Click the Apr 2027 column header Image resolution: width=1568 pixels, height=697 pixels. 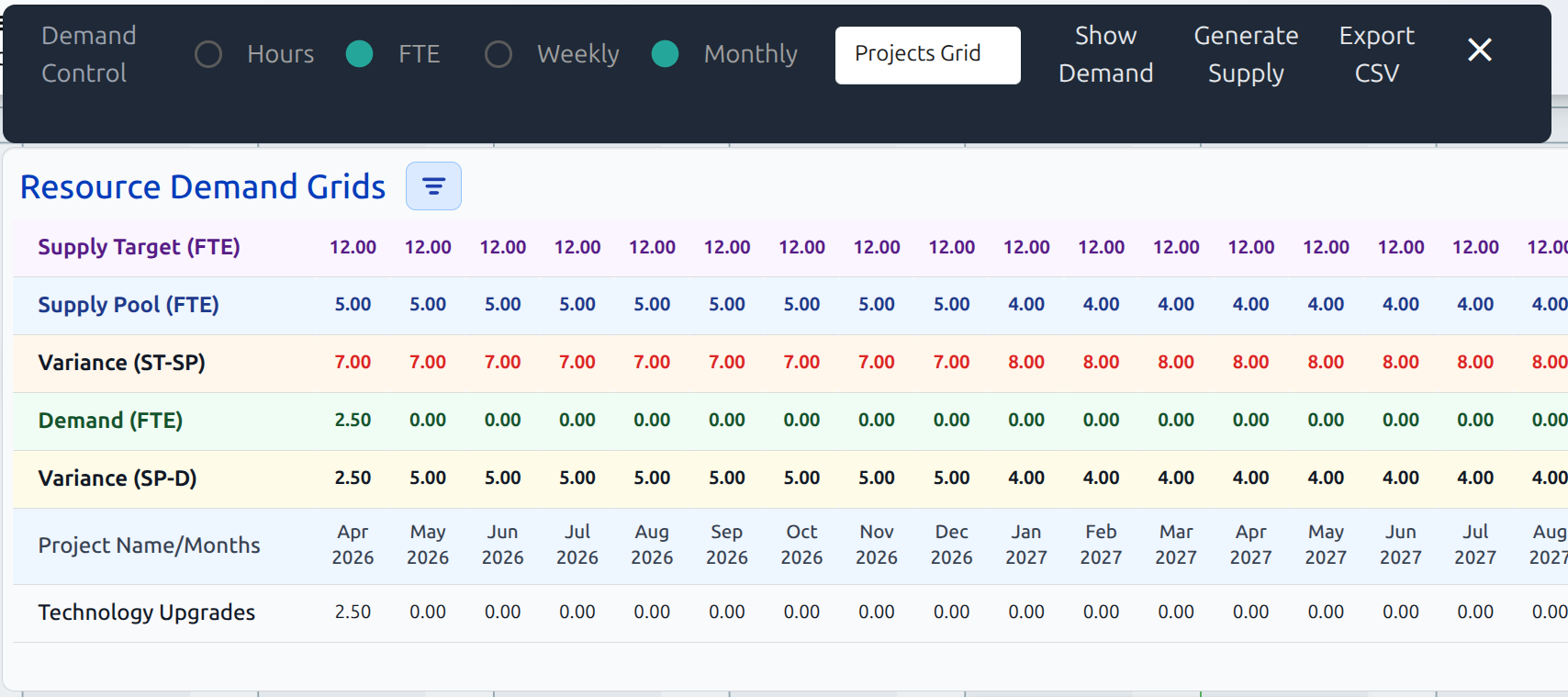pyautogui.click(x=1251, y=545)
